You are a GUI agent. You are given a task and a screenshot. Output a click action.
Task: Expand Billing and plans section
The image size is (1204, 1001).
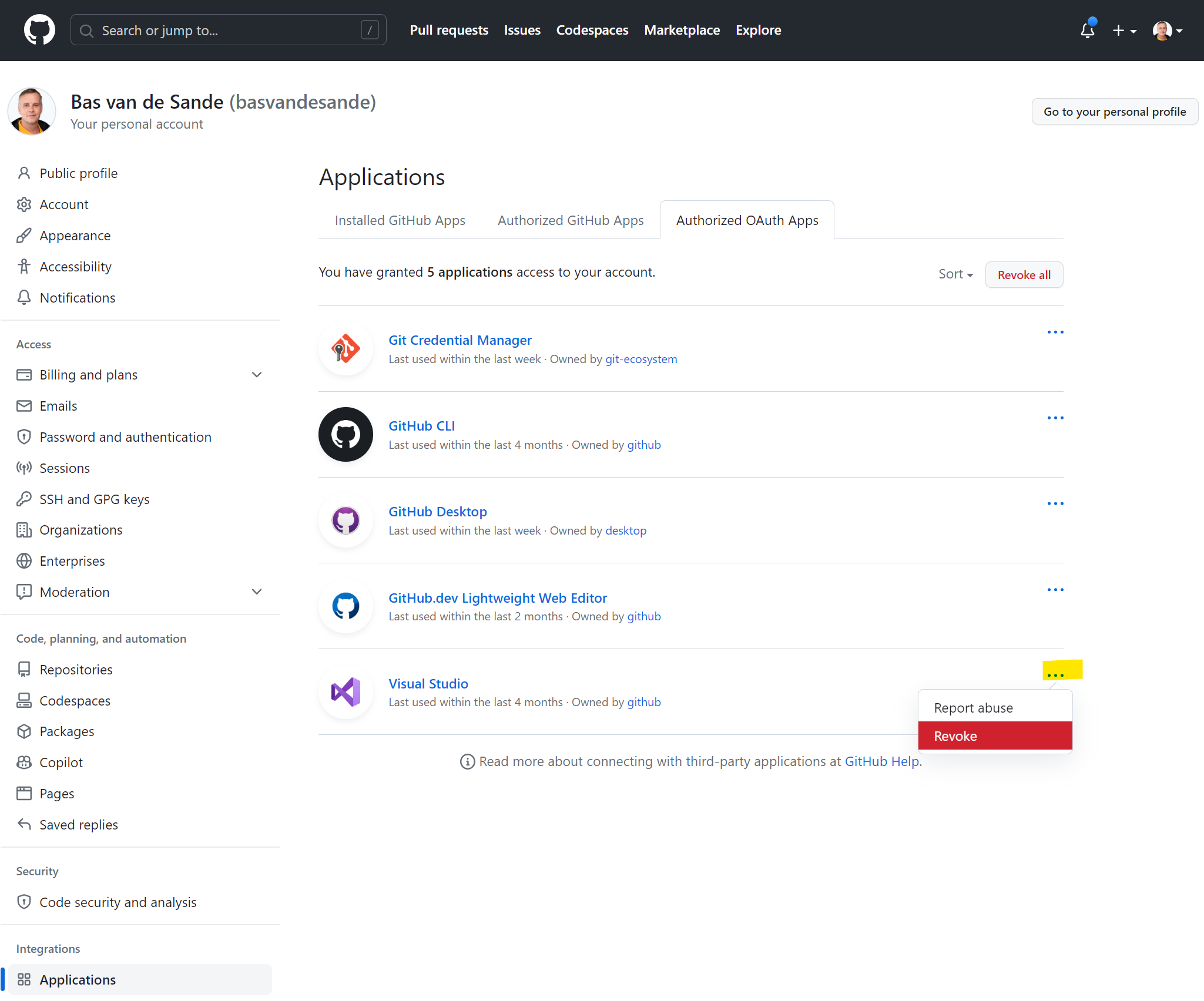tap(257, 375)
